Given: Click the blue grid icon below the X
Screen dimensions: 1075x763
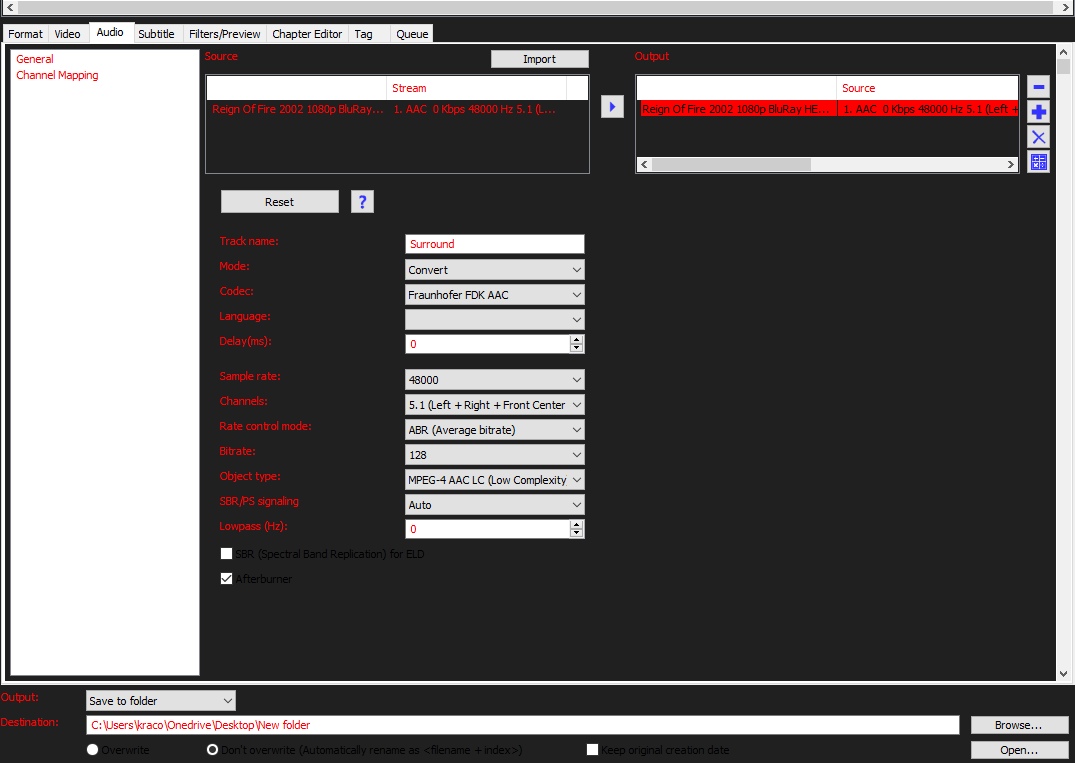Looking at the screenshot, I should point(1038,162).
